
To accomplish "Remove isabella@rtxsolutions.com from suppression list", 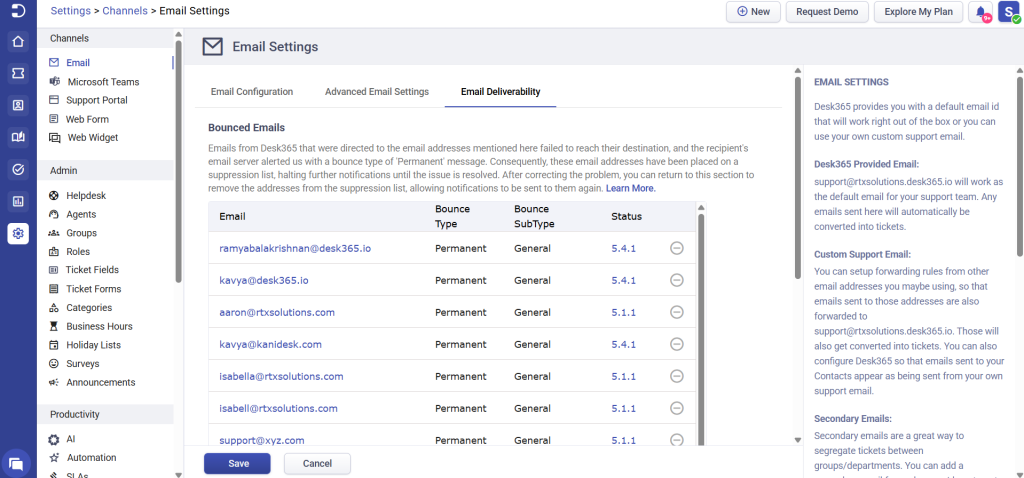I will point(677,376).
